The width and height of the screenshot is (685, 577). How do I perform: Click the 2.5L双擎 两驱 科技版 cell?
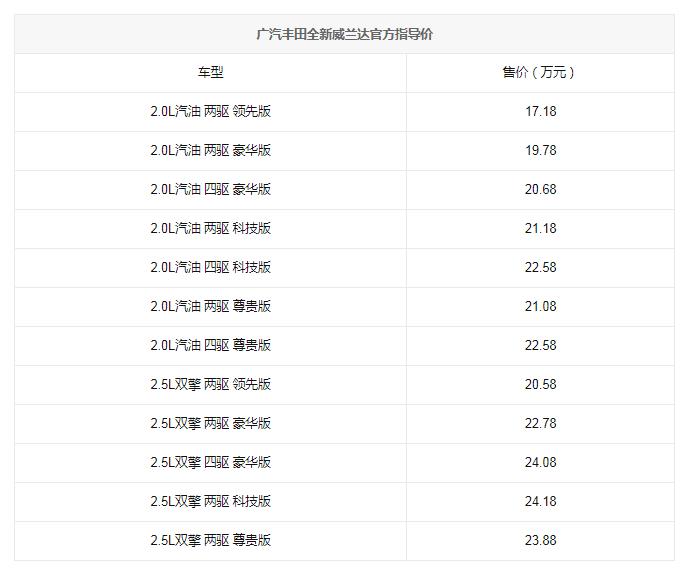tap(211, 501)
